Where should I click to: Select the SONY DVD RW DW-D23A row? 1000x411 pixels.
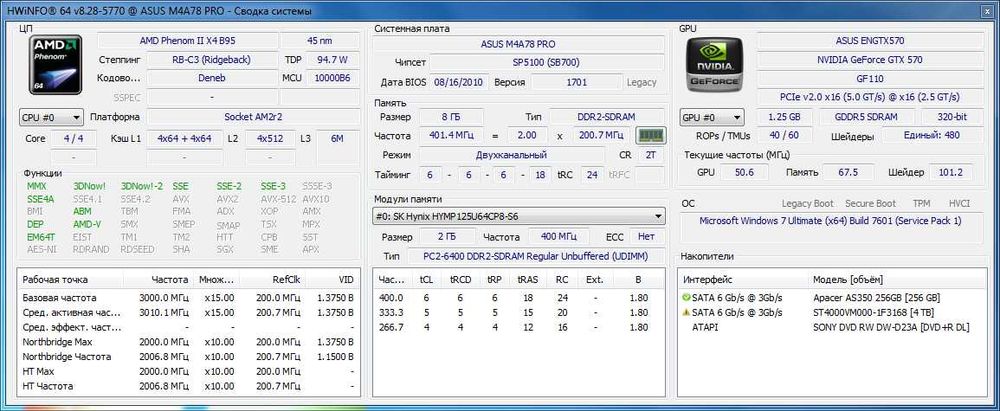(x=831, y=327)
